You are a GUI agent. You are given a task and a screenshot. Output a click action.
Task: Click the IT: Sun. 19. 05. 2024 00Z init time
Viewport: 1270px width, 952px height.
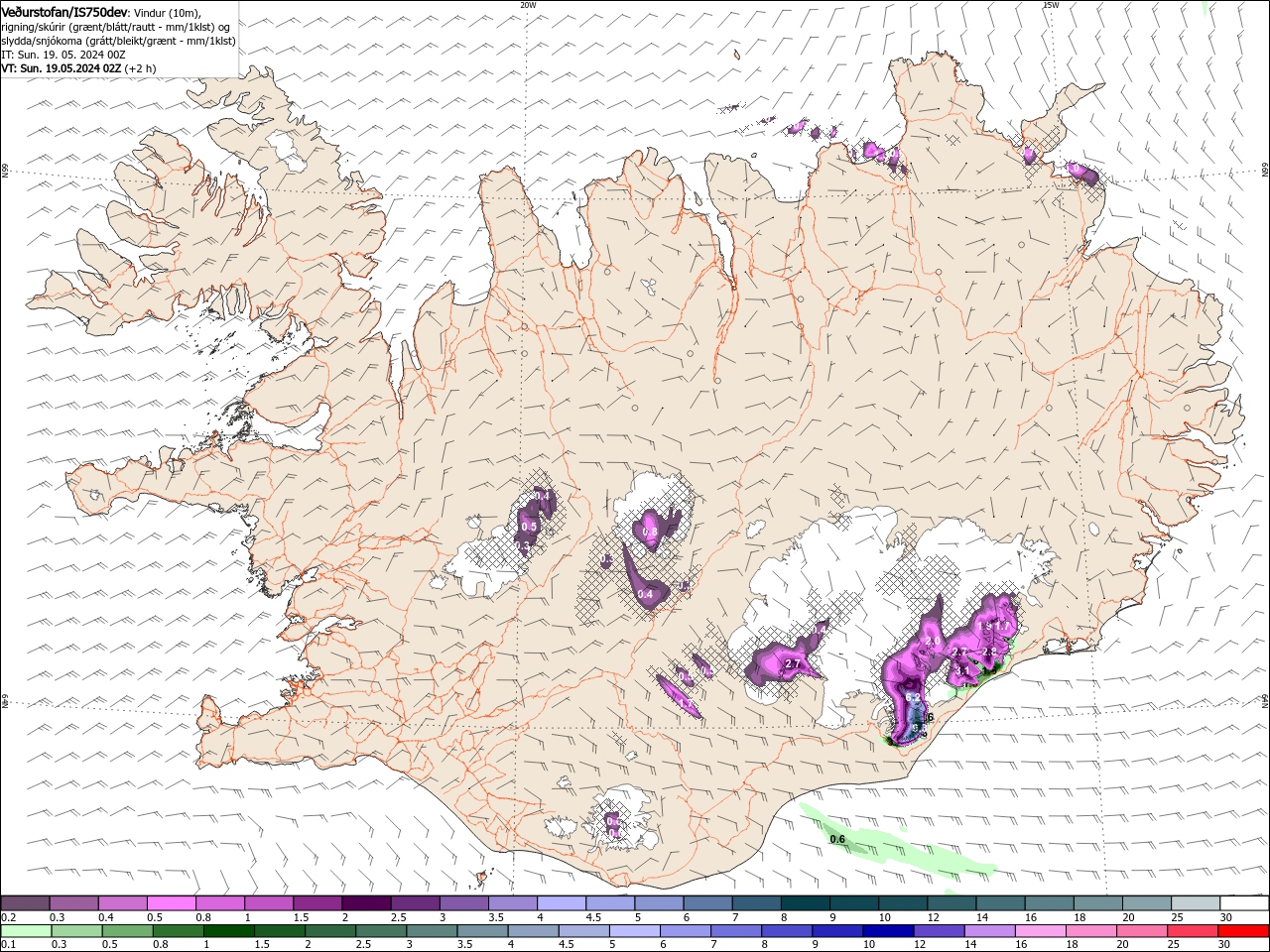pos(63,55)
